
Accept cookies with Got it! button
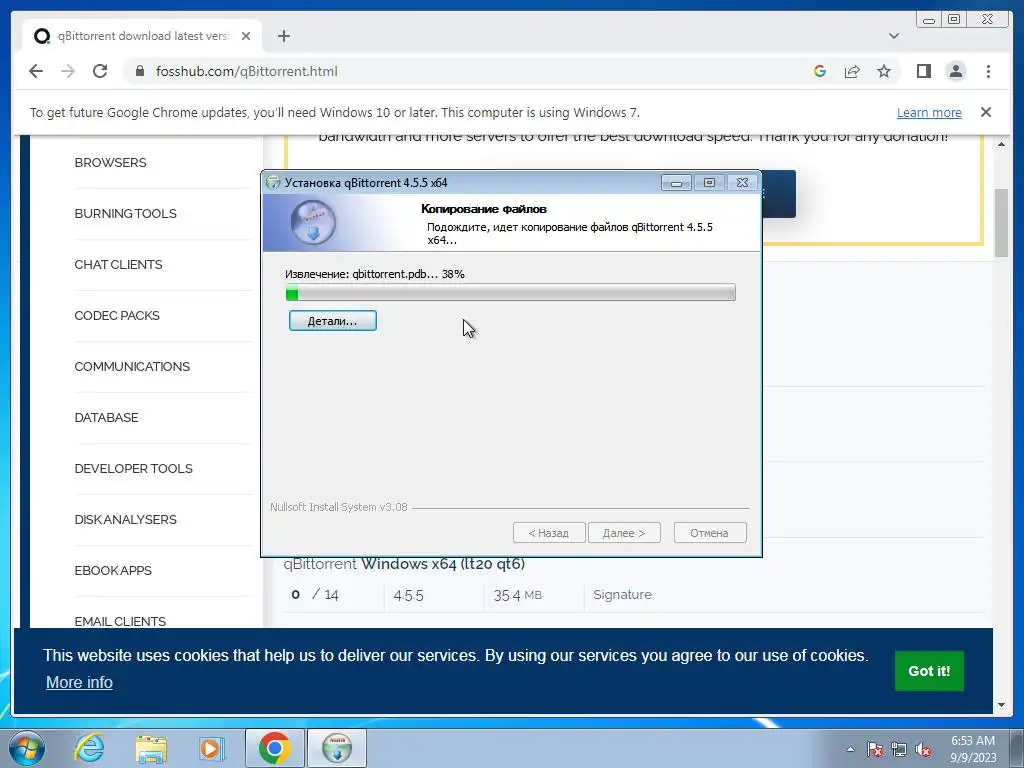click(929, 671)
